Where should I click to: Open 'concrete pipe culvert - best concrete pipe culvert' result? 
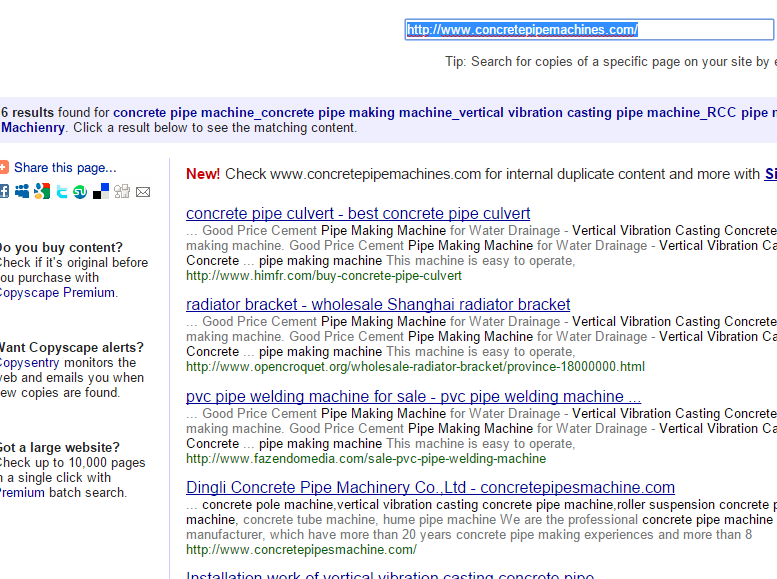[358, 213]
